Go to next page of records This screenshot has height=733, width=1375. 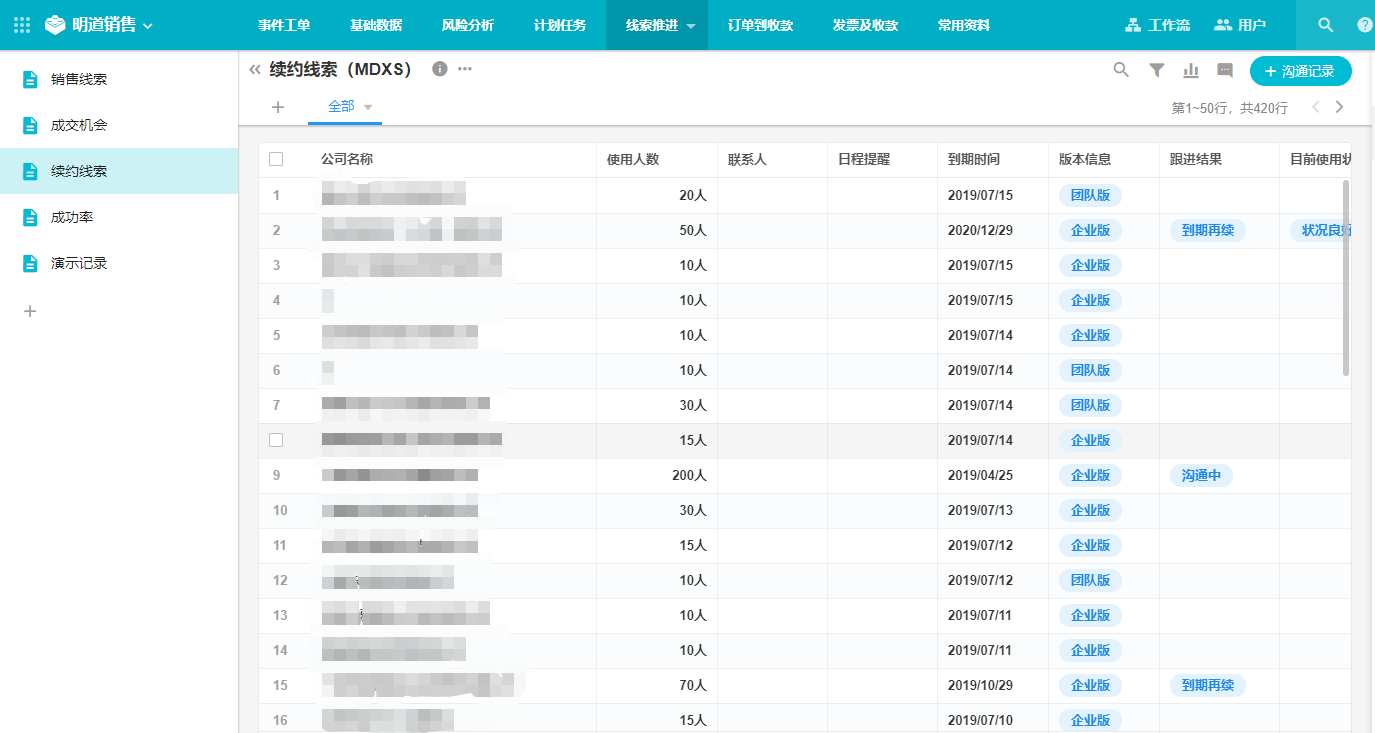(1340, 107)
